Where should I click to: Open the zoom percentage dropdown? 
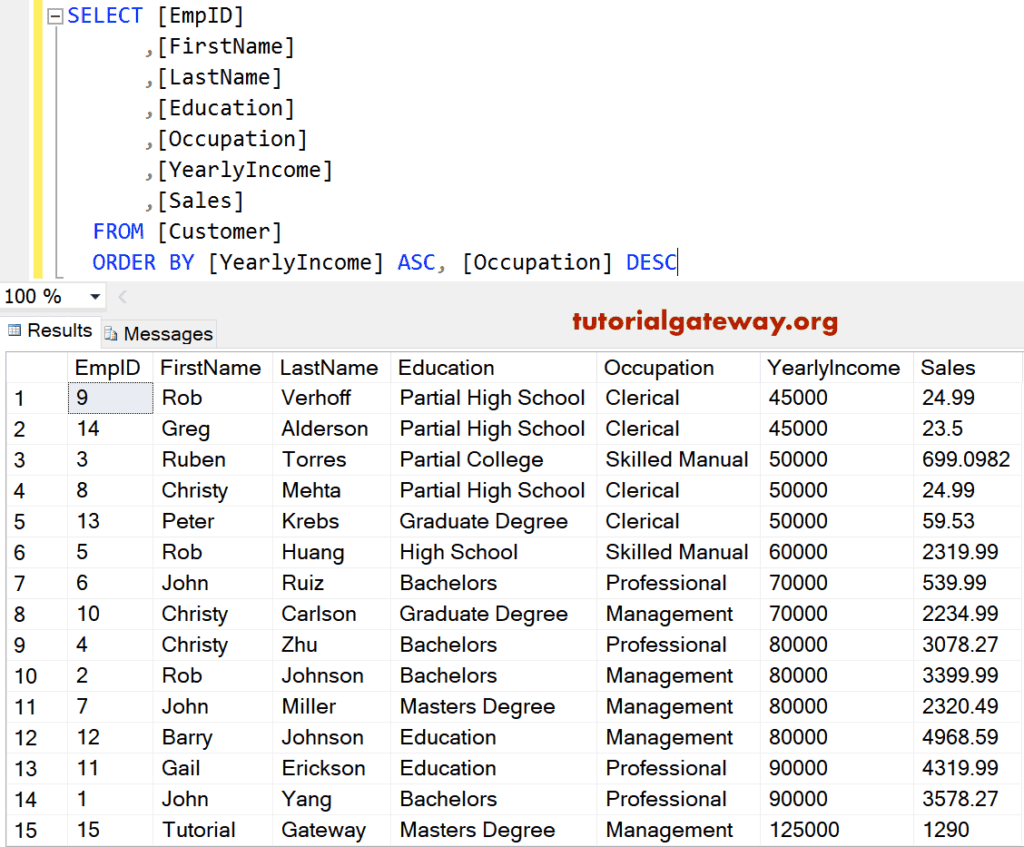click(x=96, y=296)
